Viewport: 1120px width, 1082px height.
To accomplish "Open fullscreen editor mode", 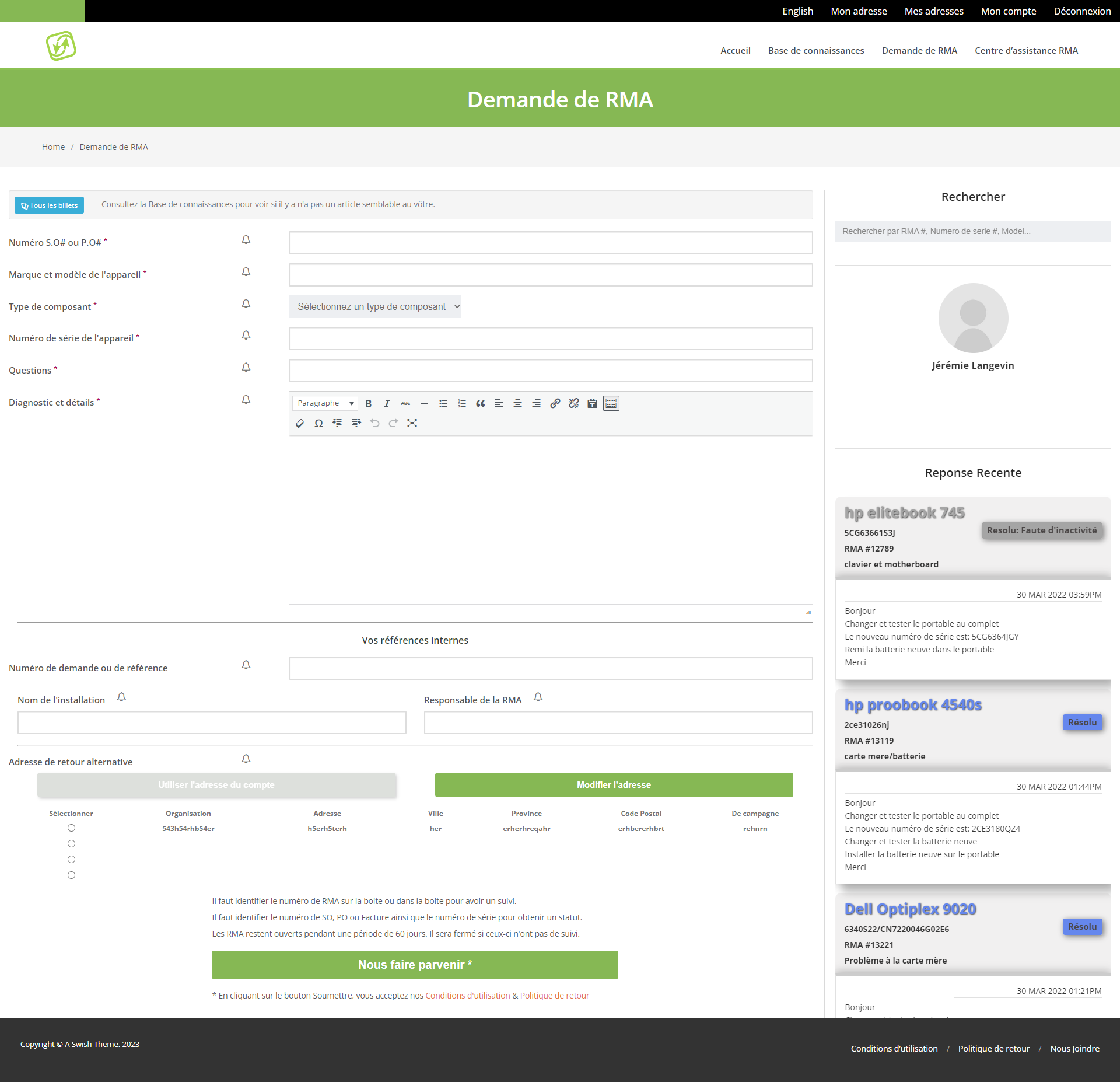I will click(x=412, y=423).
